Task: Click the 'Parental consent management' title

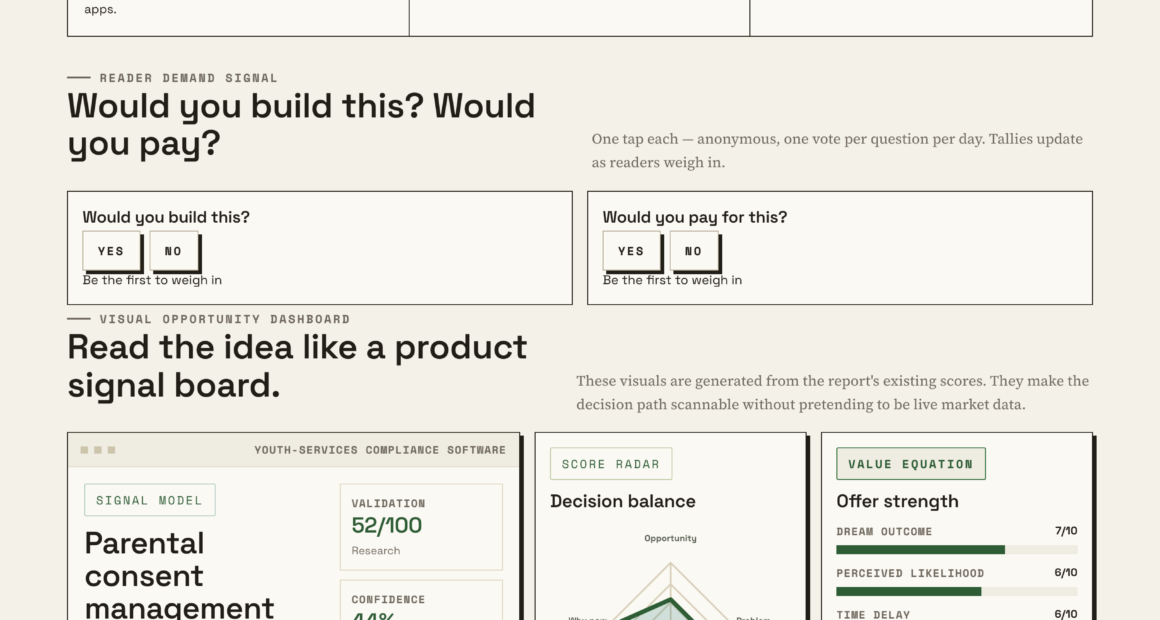Action: tap(180, 575)
